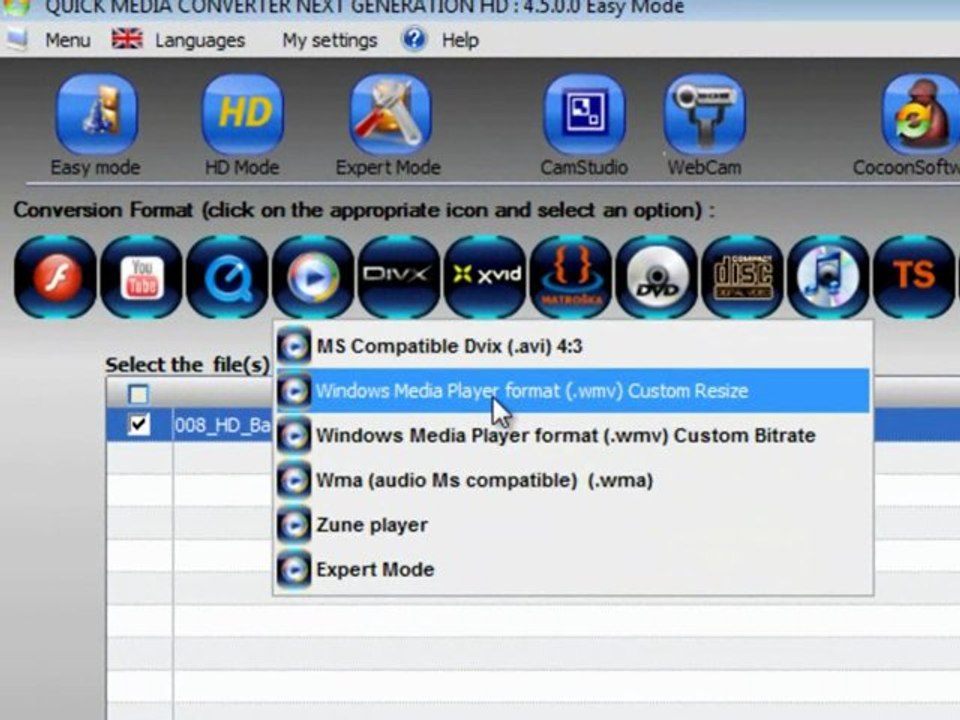The width and height of the screenshot is (960, 720).
Task: Choose the DVD format icon
Action: coord(656,277)
